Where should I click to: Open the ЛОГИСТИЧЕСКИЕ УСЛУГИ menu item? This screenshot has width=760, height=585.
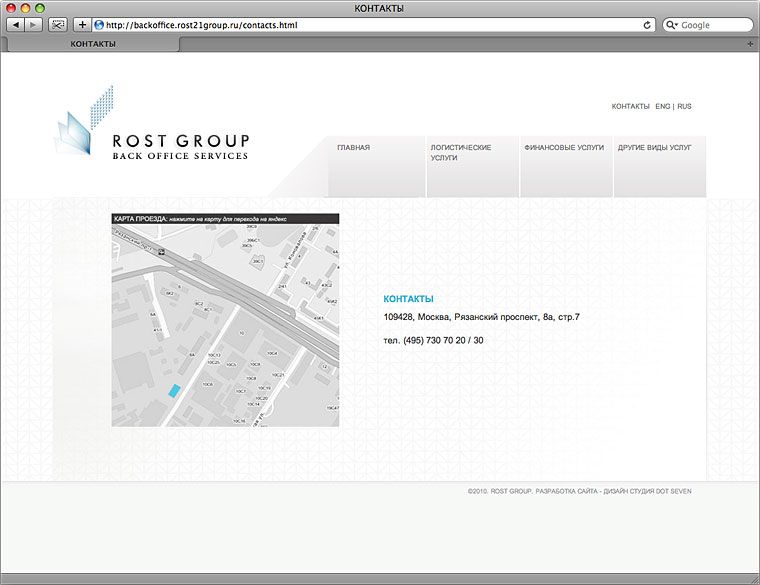click(460, 153)
